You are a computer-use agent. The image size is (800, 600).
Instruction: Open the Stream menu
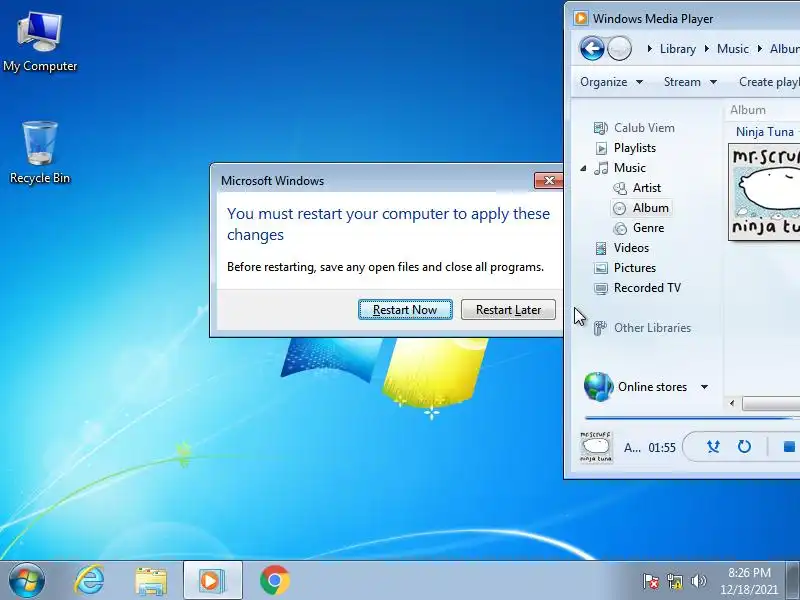(x=690, y=82)
